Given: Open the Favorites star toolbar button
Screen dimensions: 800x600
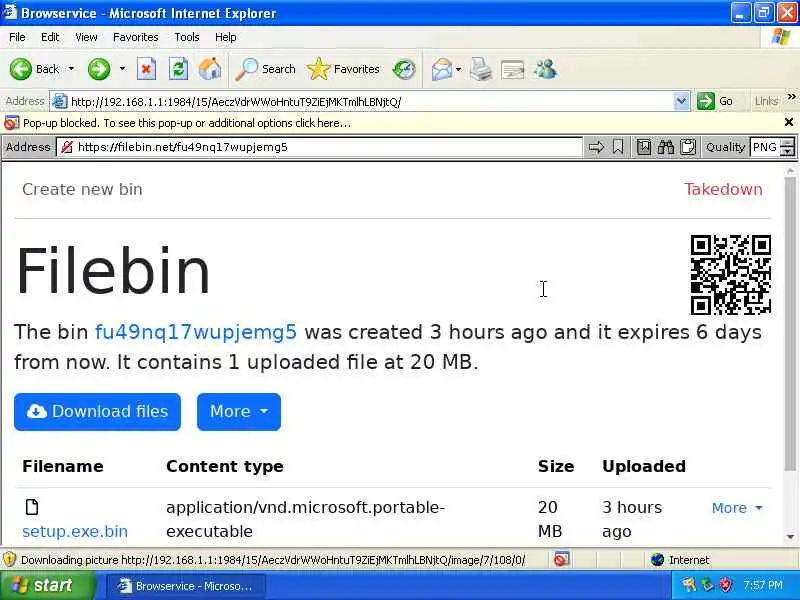Looking at the screenshot, I should [x=343, y=69].
